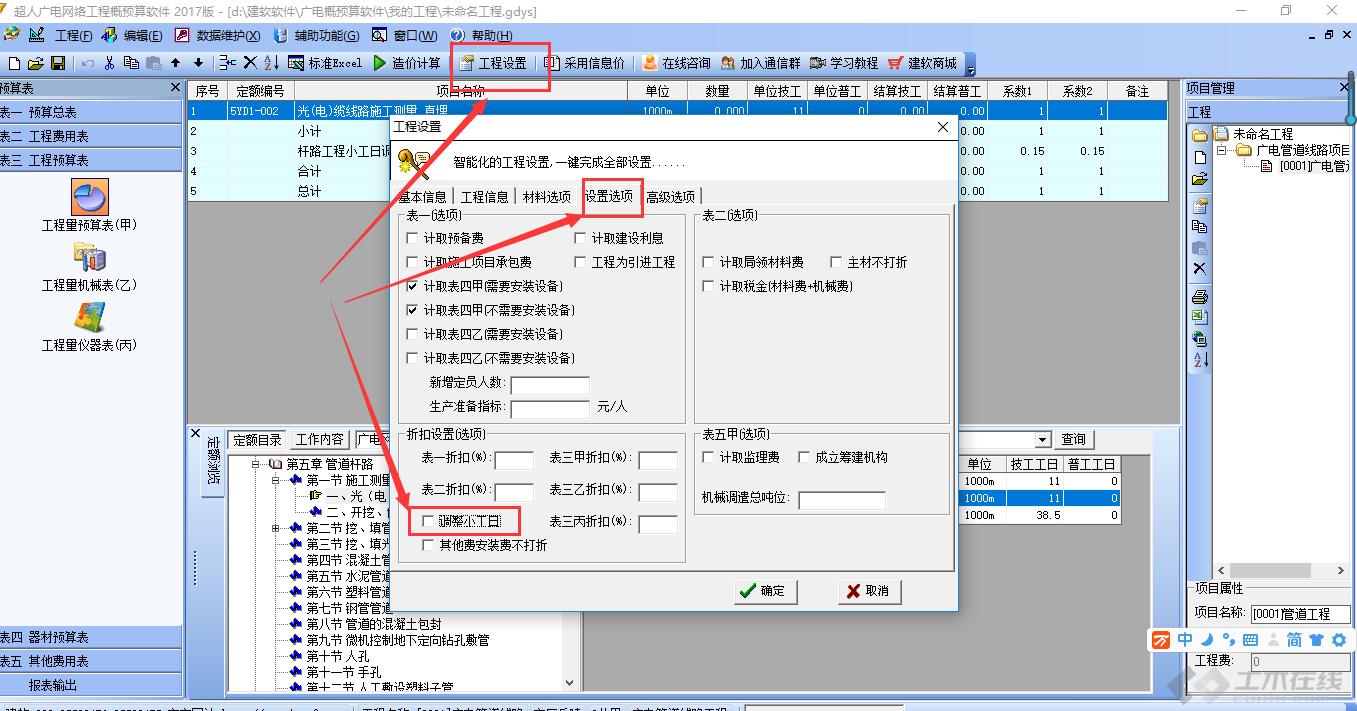Switch to 工程信息 tab in dialog
This screenshot has height=711, width=1357.
pos(484,197)
